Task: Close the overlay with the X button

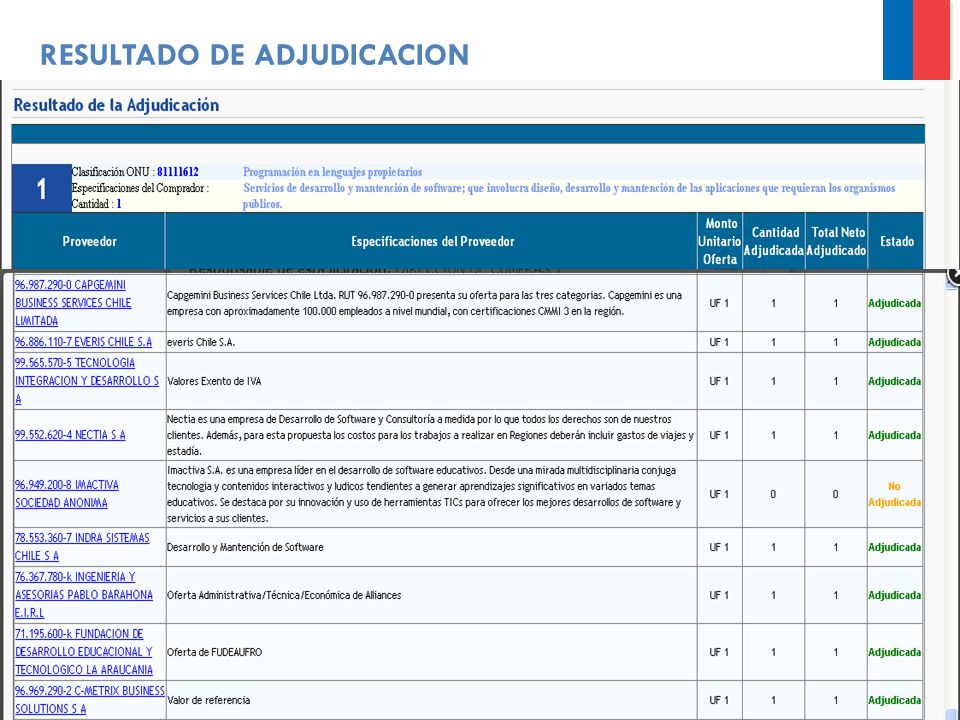Action: [x=954, y=276]
